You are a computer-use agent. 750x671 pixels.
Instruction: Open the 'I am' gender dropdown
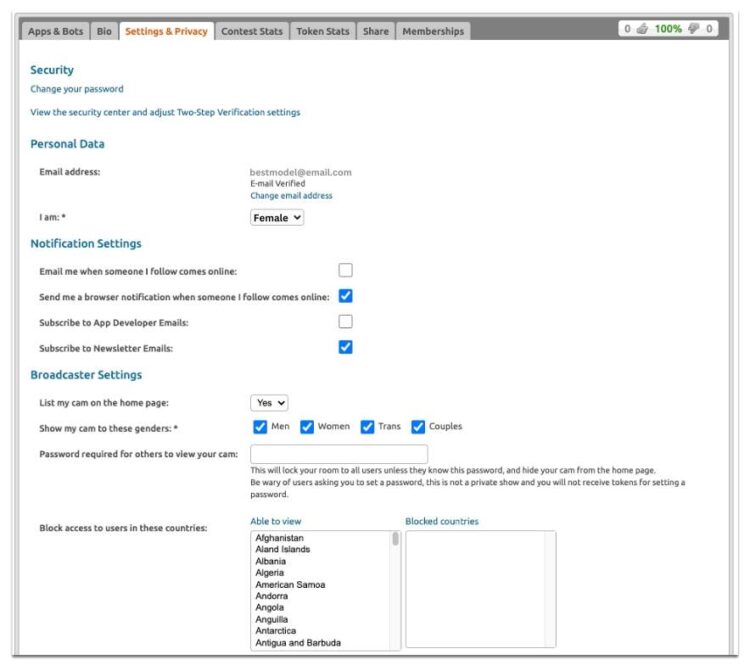coord(277,218)
